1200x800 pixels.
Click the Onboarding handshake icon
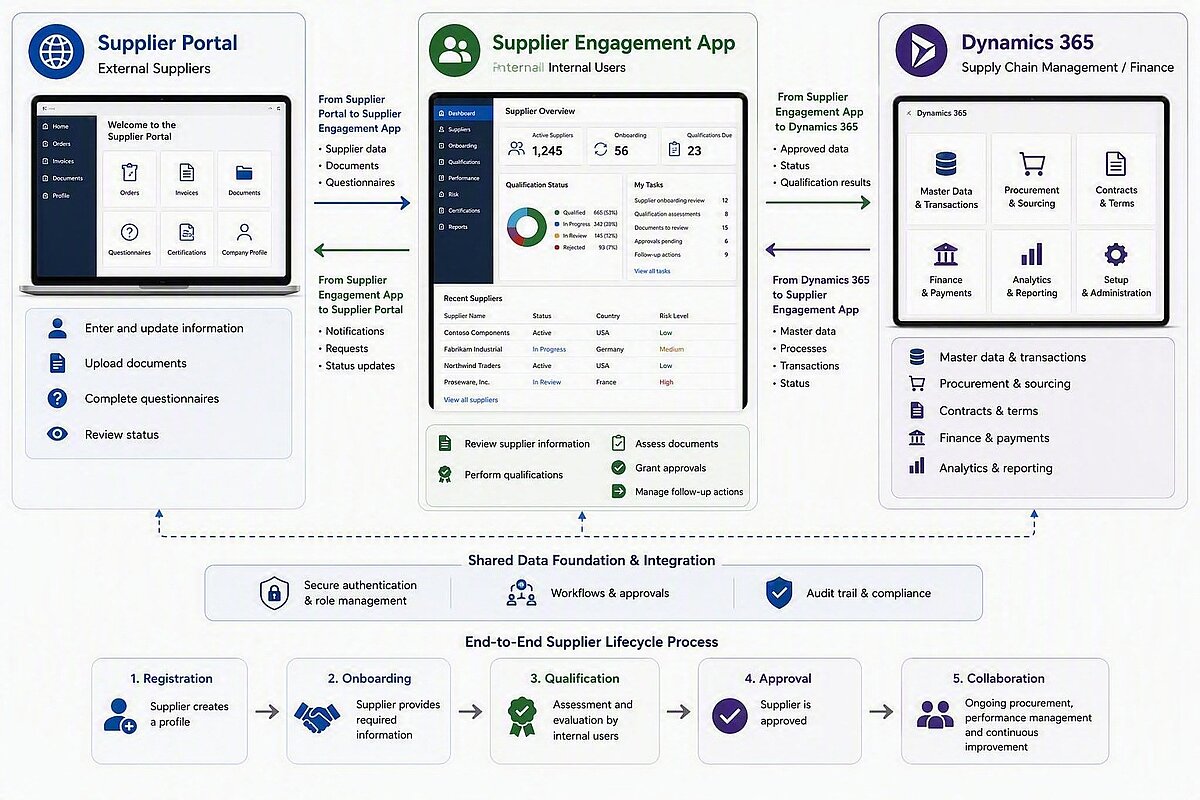317,716
